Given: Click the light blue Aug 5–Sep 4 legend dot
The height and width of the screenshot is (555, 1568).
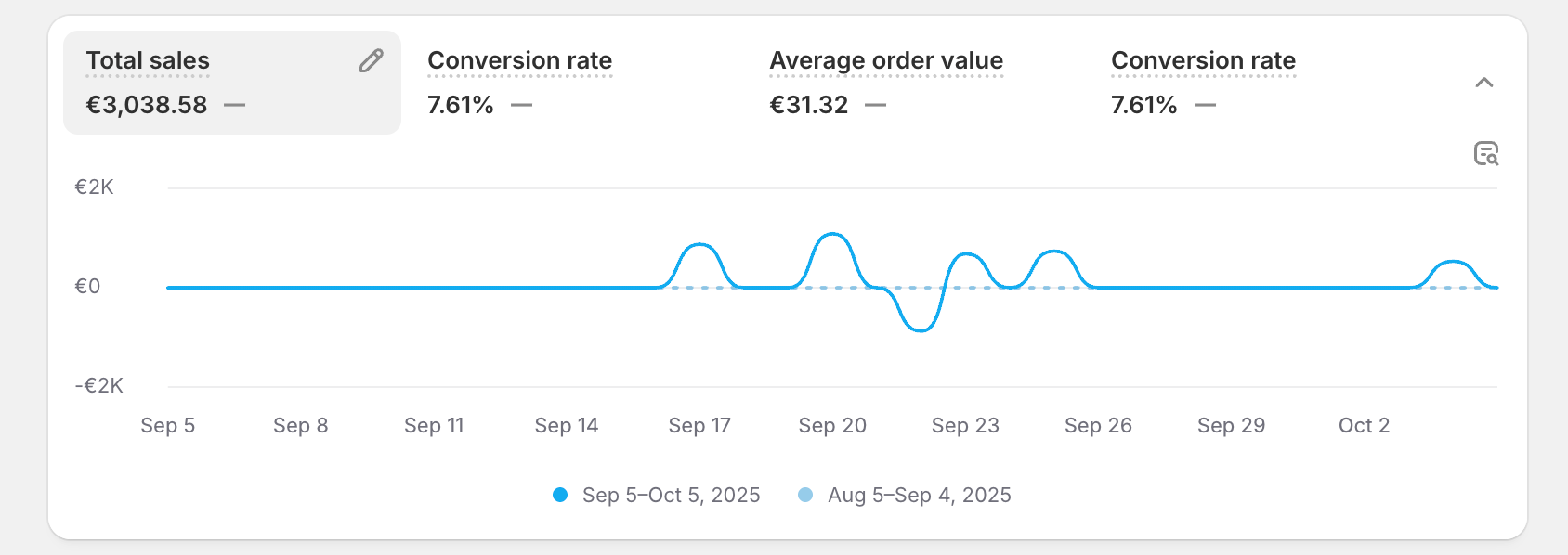Looking at the screenshot, I should click(805, 495).
